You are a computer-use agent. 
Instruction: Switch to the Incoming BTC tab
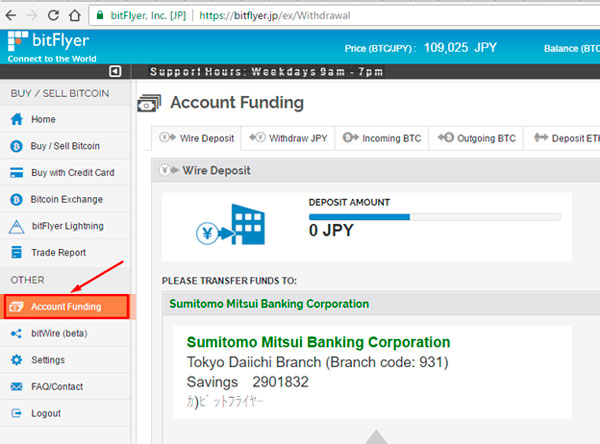click(x=382, y=138)
